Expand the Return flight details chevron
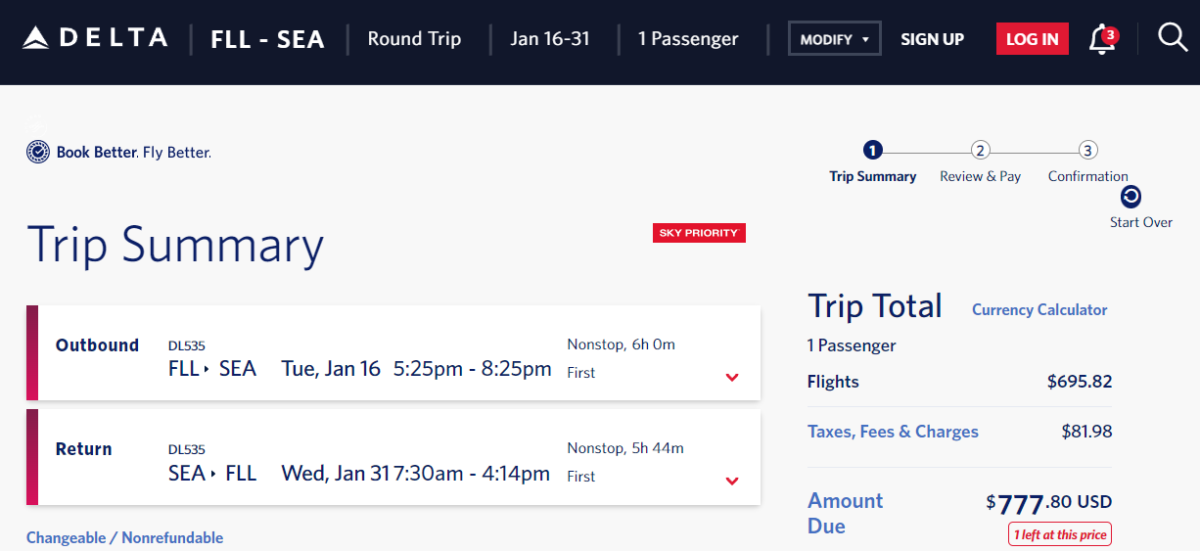The width and height of the screenshot is (1200, 551). click(732, 481)
